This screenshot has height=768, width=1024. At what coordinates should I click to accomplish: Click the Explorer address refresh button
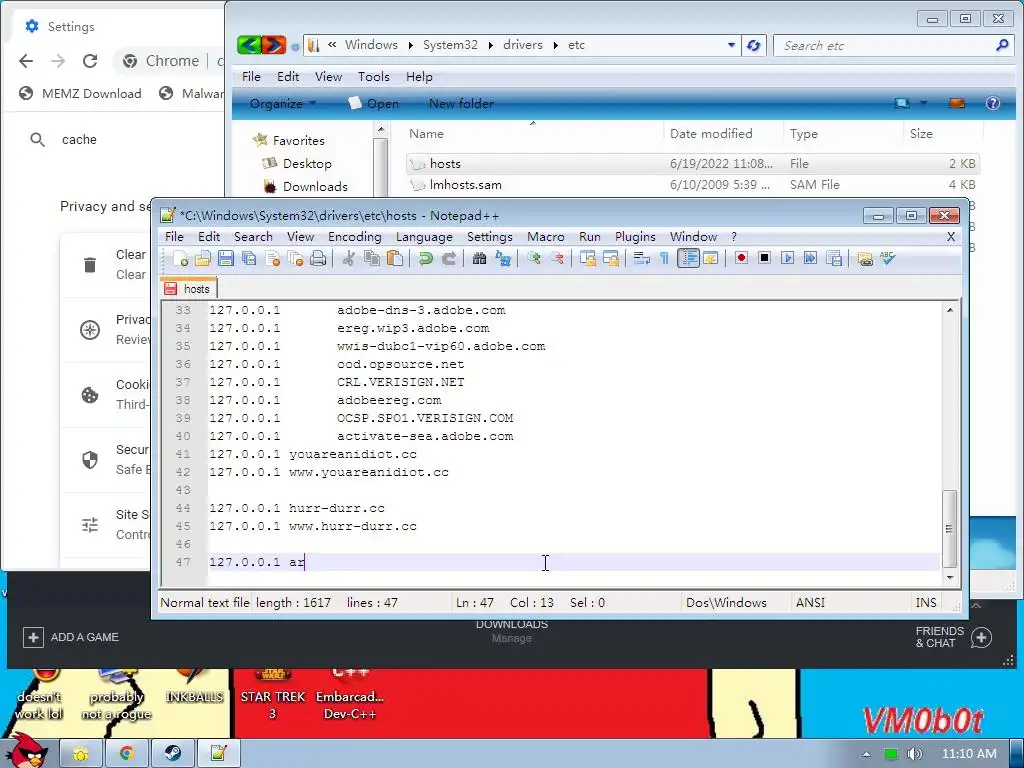pyautogui.click(x=754, y=45)
